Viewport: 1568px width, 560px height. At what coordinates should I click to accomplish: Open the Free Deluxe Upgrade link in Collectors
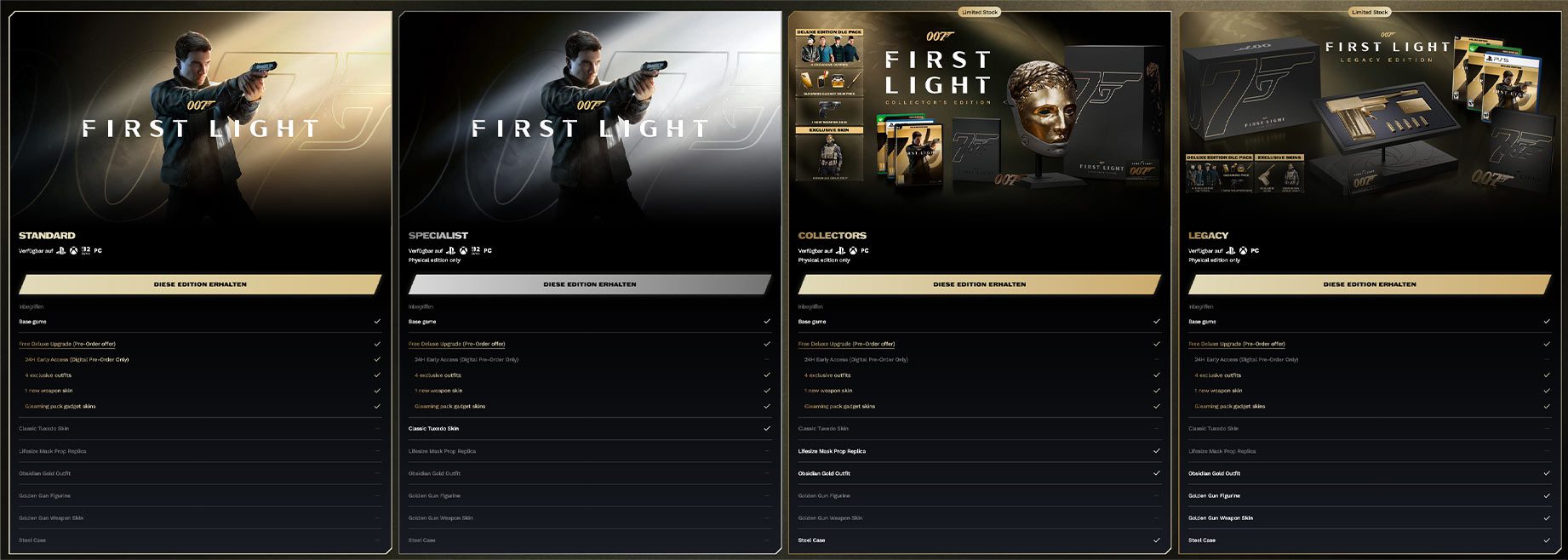(846, 344)
